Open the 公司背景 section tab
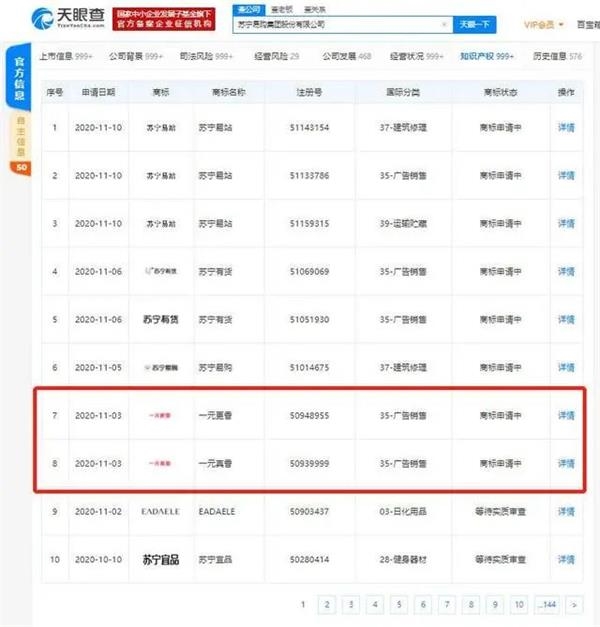 [136, 56]
